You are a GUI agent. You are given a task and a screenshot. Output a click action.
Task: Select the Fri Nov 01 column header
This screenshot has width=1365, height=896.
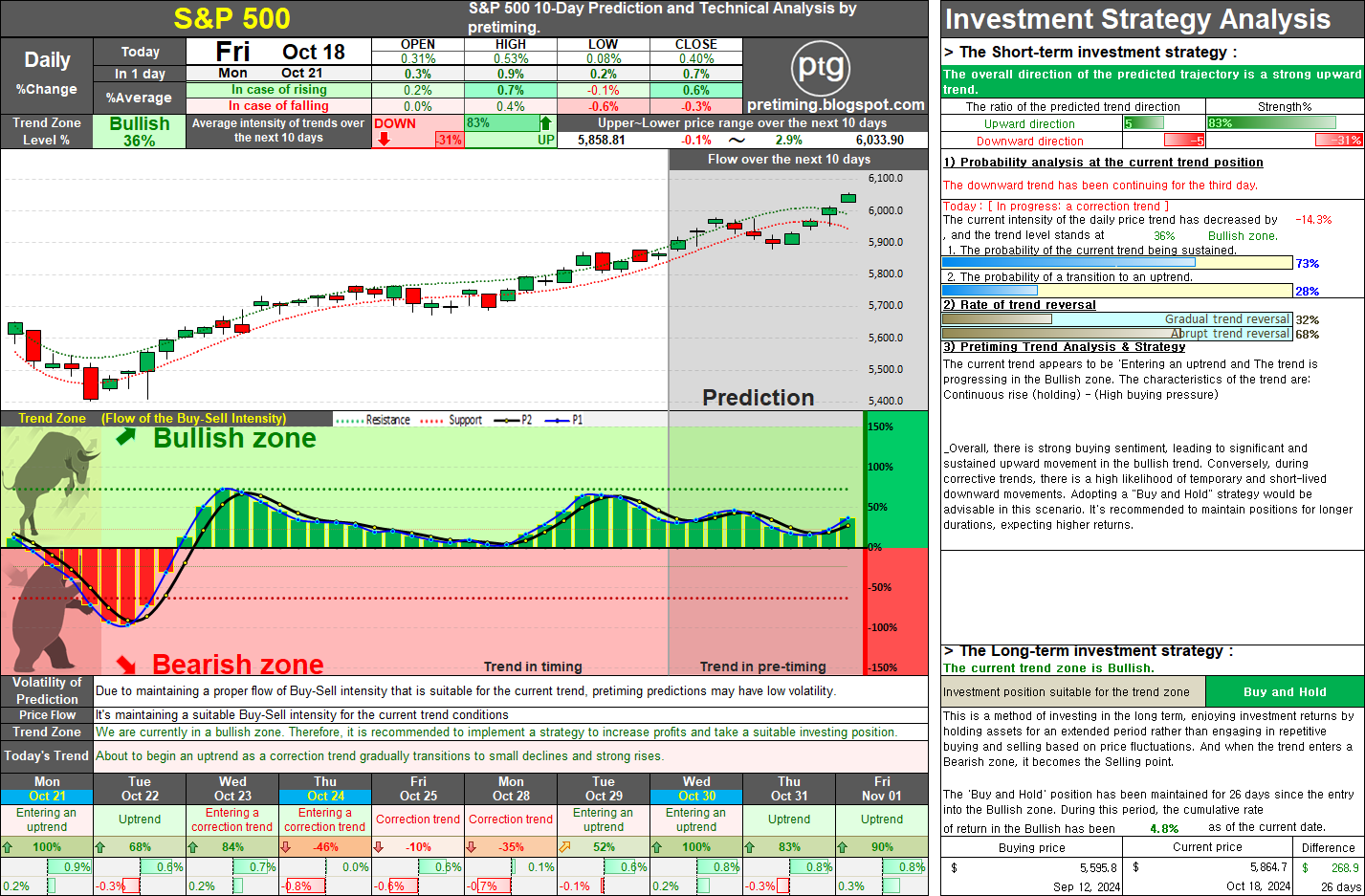pyautogui.click(x=882, y=789)
